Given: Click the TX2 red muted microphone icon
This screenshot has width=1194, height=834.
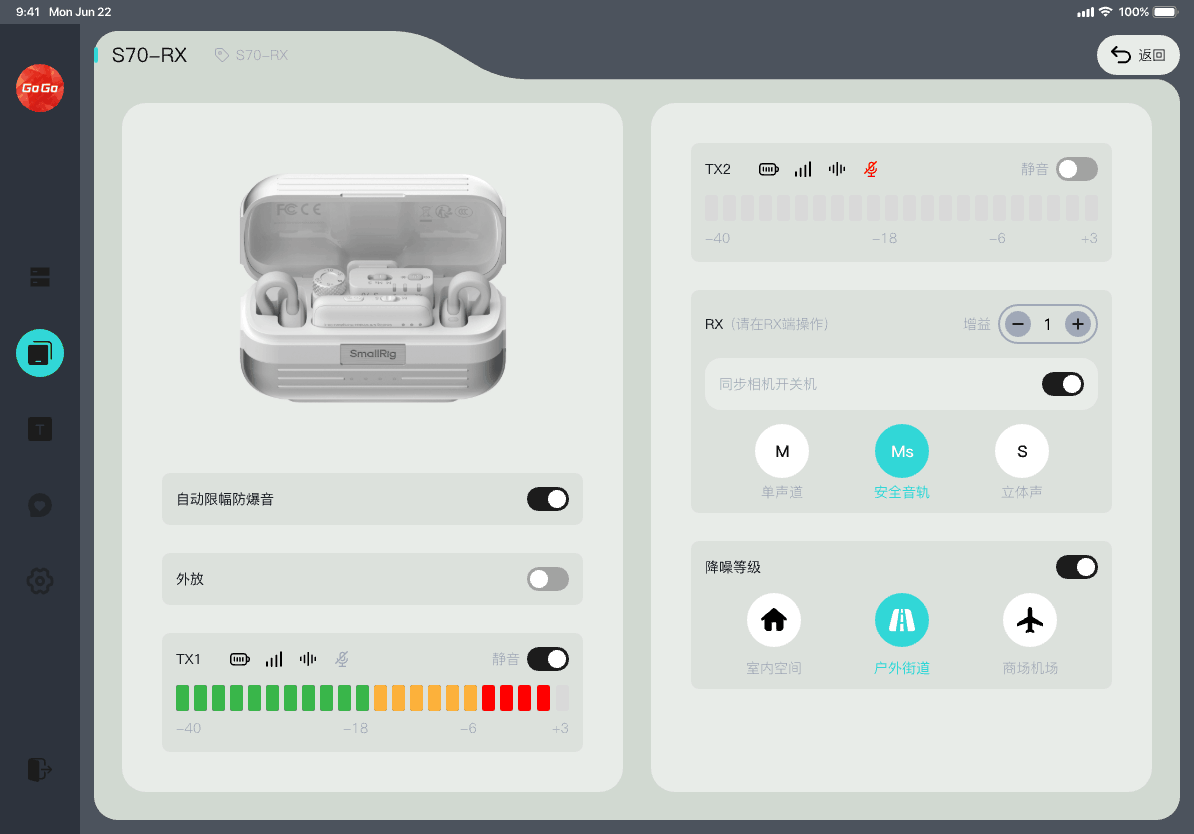Looking at the screenshot, I should click(x=871, y=169).
